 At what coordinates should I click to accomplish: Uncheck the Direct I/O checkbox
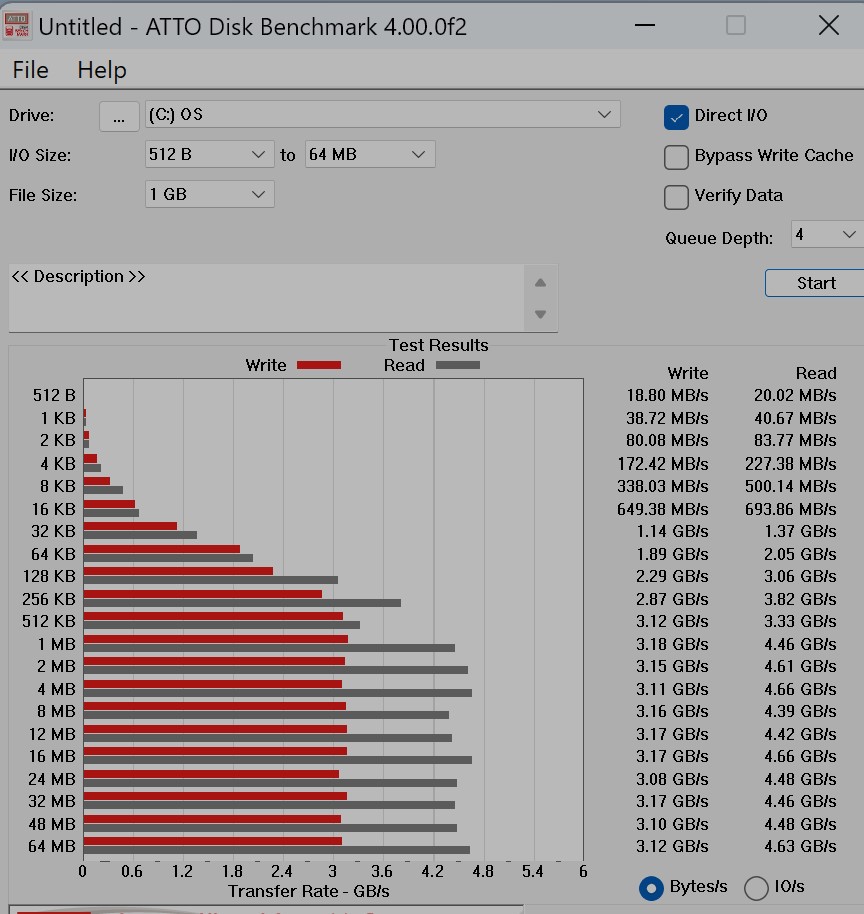tap(677, 117)
